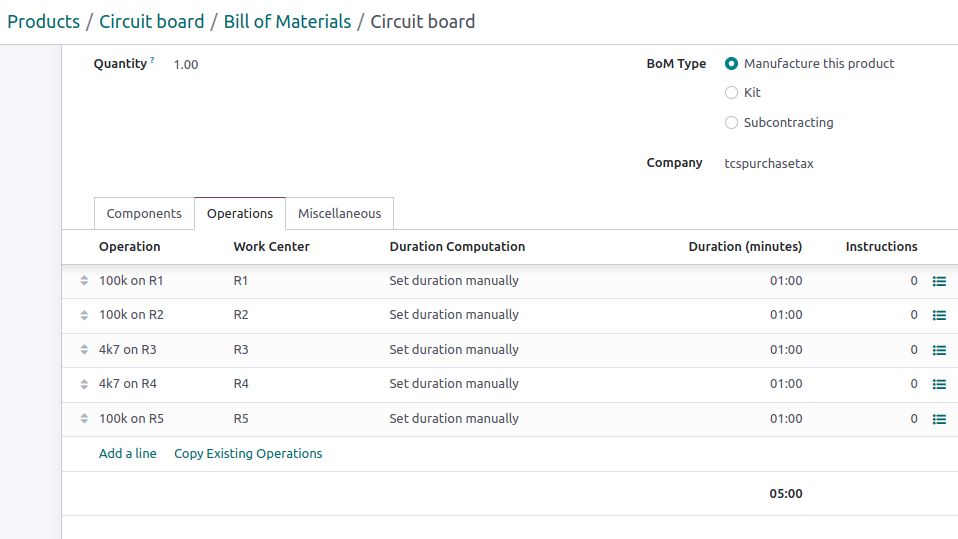Open instructions list icon for 100k on R5
The image size is (958, 539).
coord(939,419)
